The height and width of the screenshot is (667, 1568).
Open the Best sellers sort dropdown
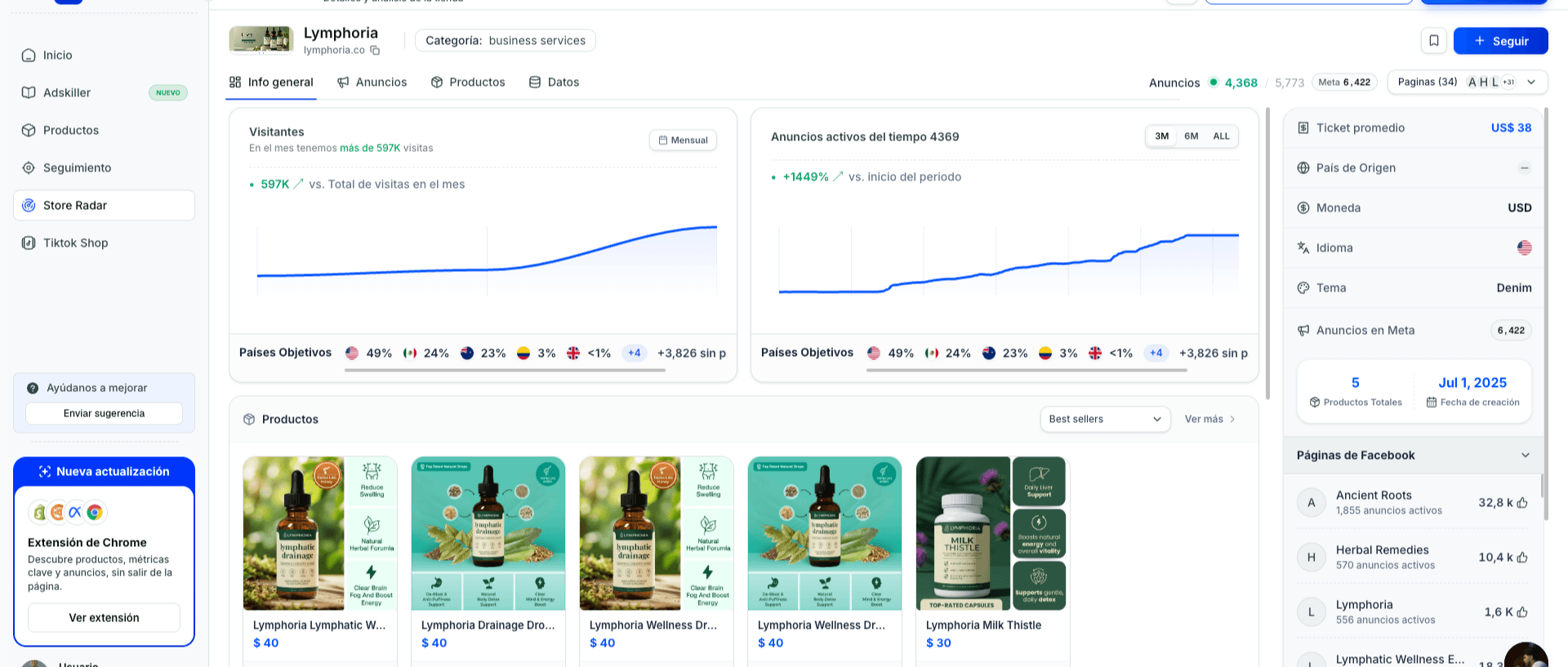tap(1105, 420)
